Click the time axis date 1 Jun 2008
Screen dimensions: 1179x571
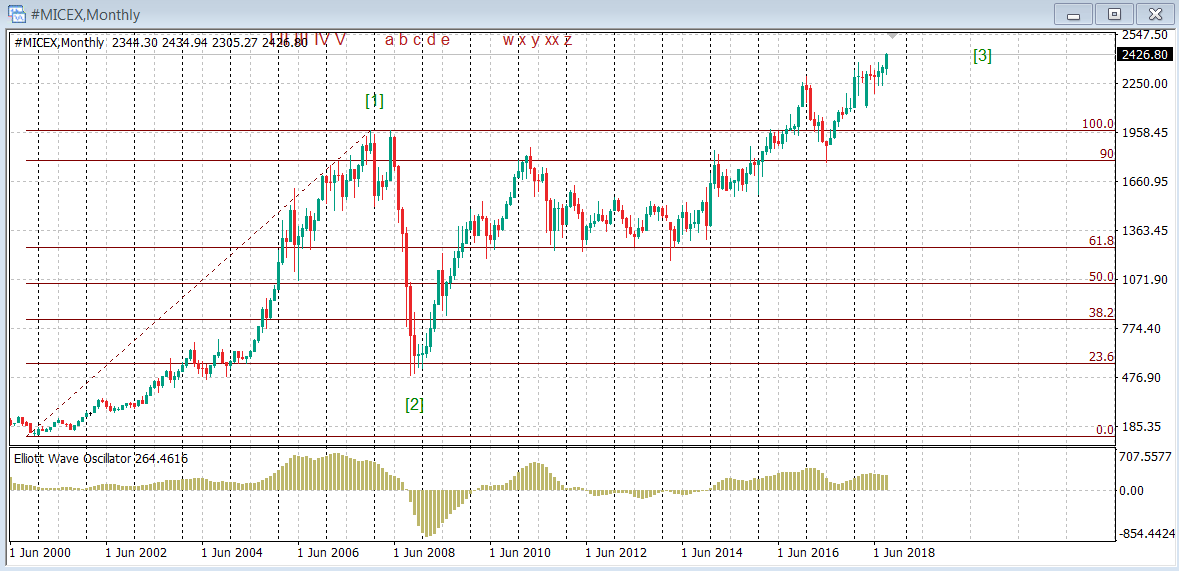click(424, 553)
